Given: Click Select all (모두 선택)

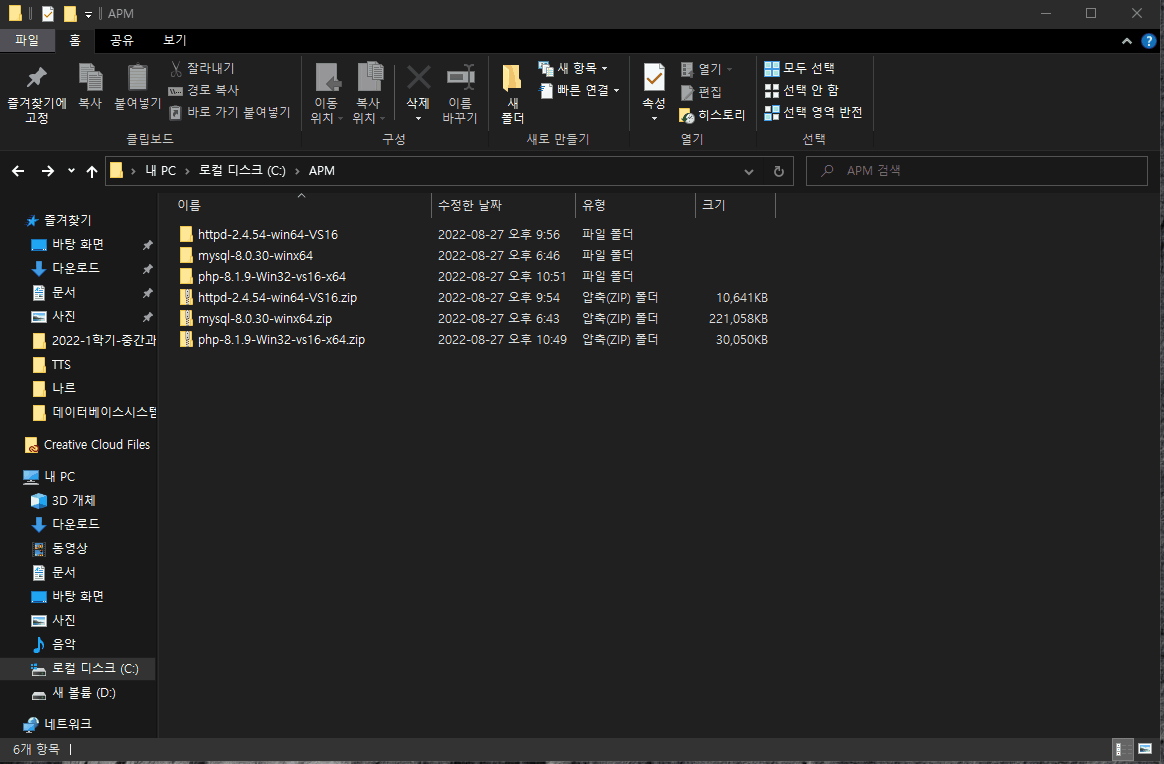Looking at the screenshot, I should [x=800, y=68].
